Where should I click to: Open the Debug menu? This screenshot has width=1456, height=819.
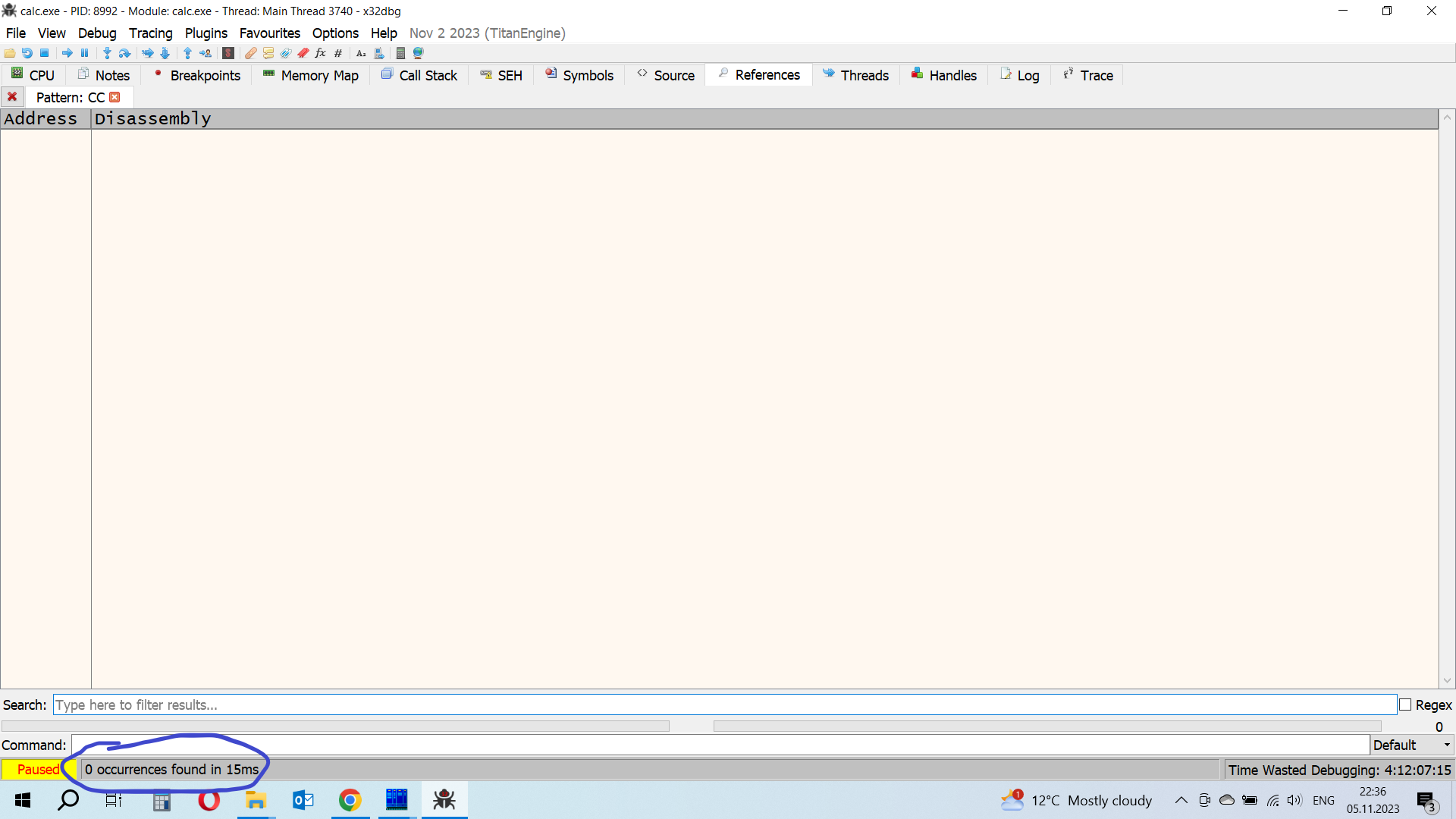coord(96,33)
